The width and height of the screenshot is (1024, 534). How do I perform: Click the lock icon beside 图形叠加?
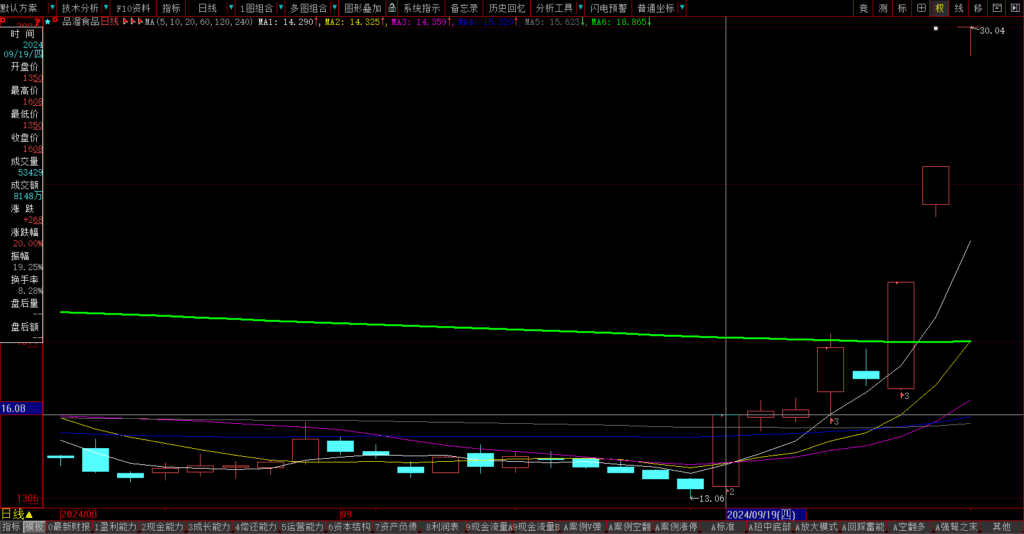point(391,8)
